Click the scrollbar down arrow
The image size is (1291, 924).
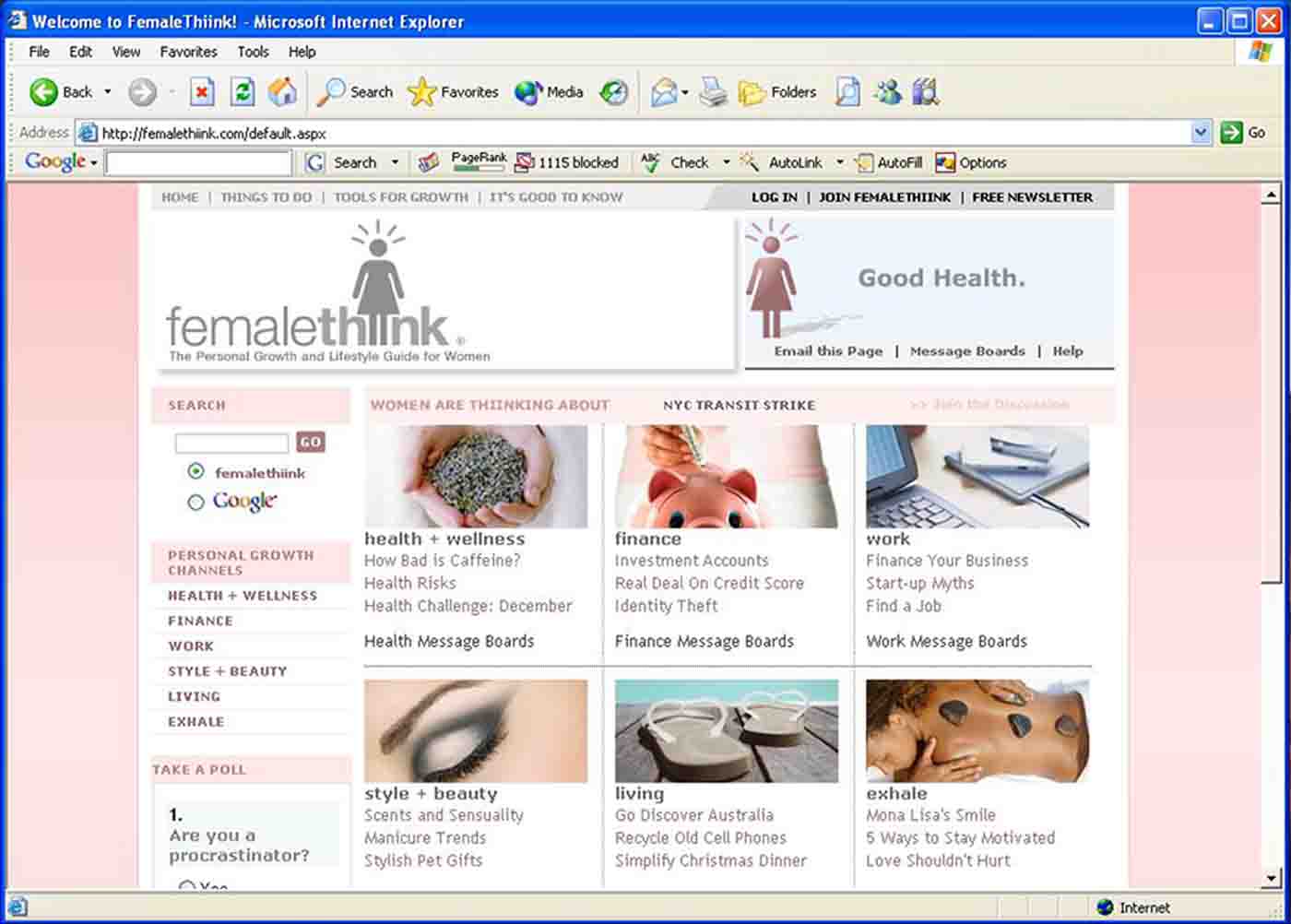pyautogui.click(x=1272, y=878)
